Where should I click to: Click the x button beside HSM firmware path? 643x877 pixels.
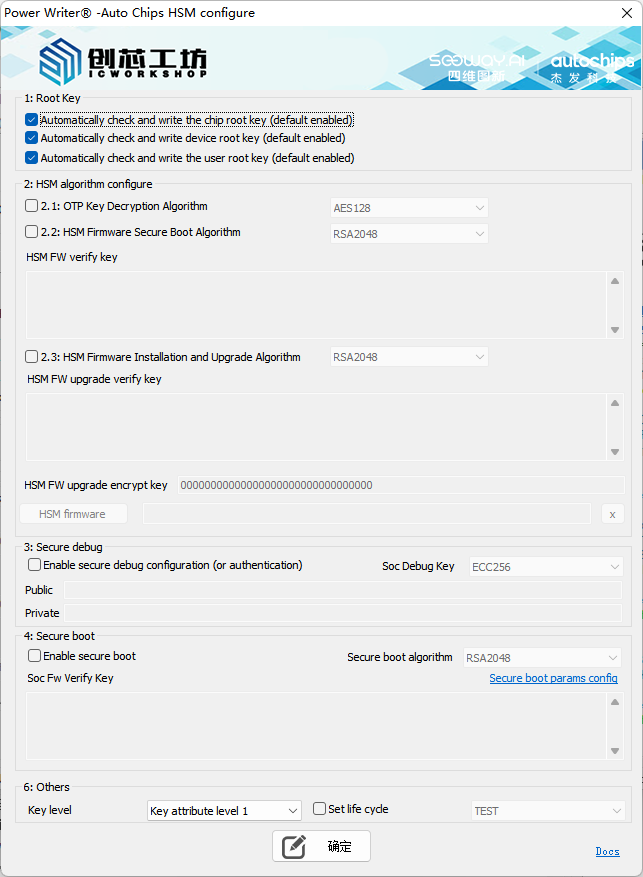pos(612,514)
